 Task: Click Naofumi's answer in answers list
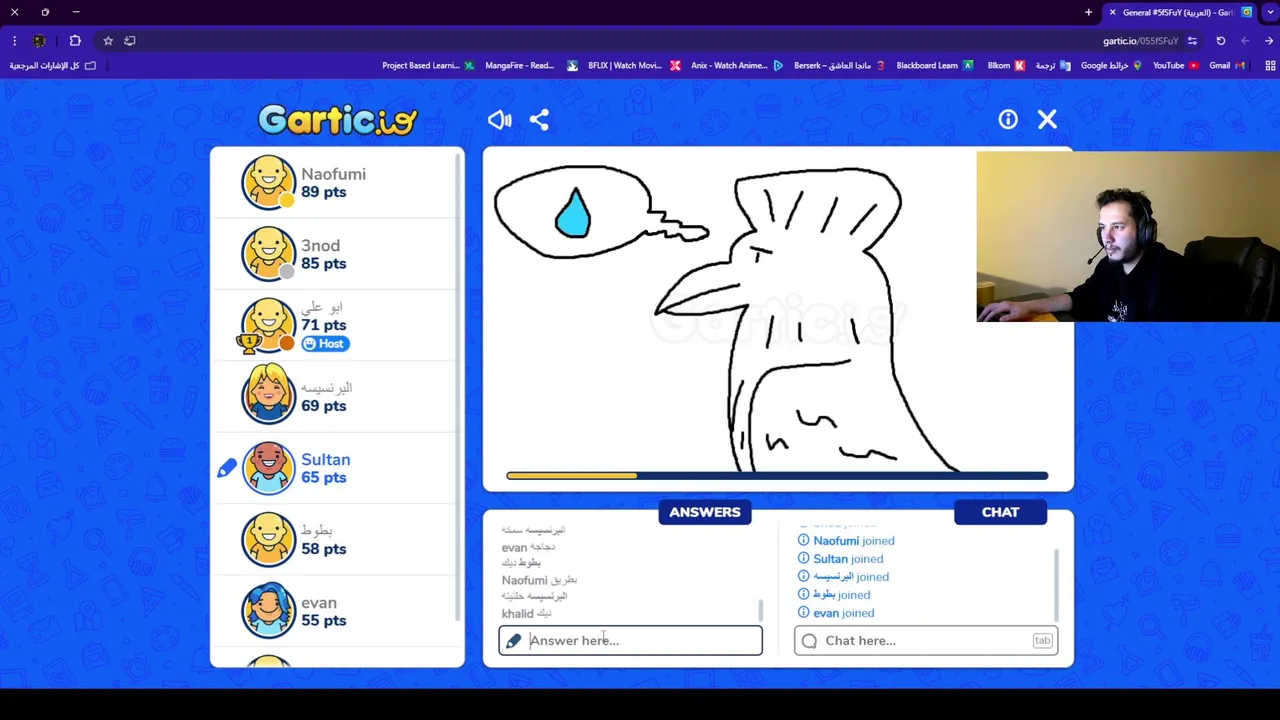point(539,580)
